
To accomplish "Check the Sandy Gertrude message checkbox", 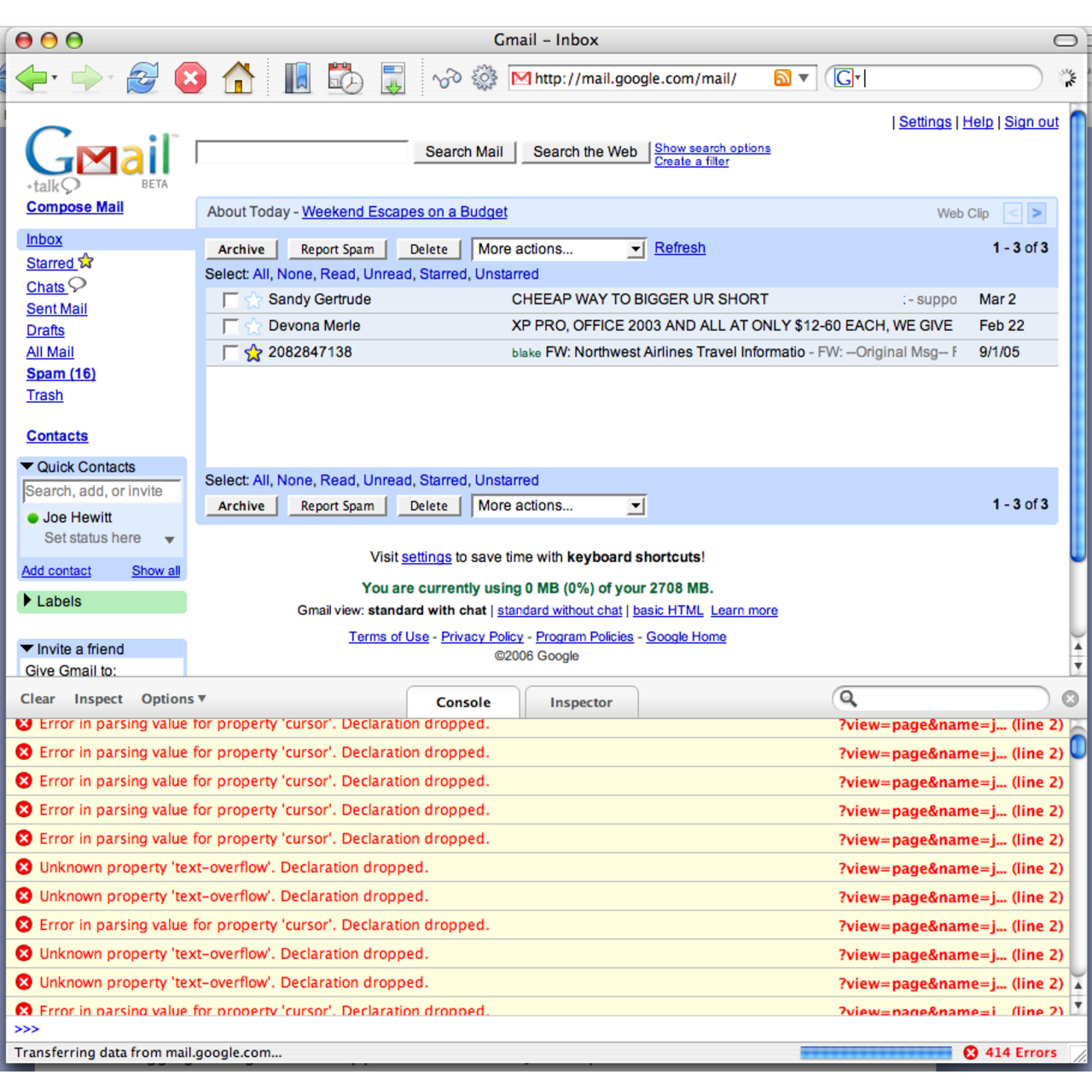I will (230, 300).
